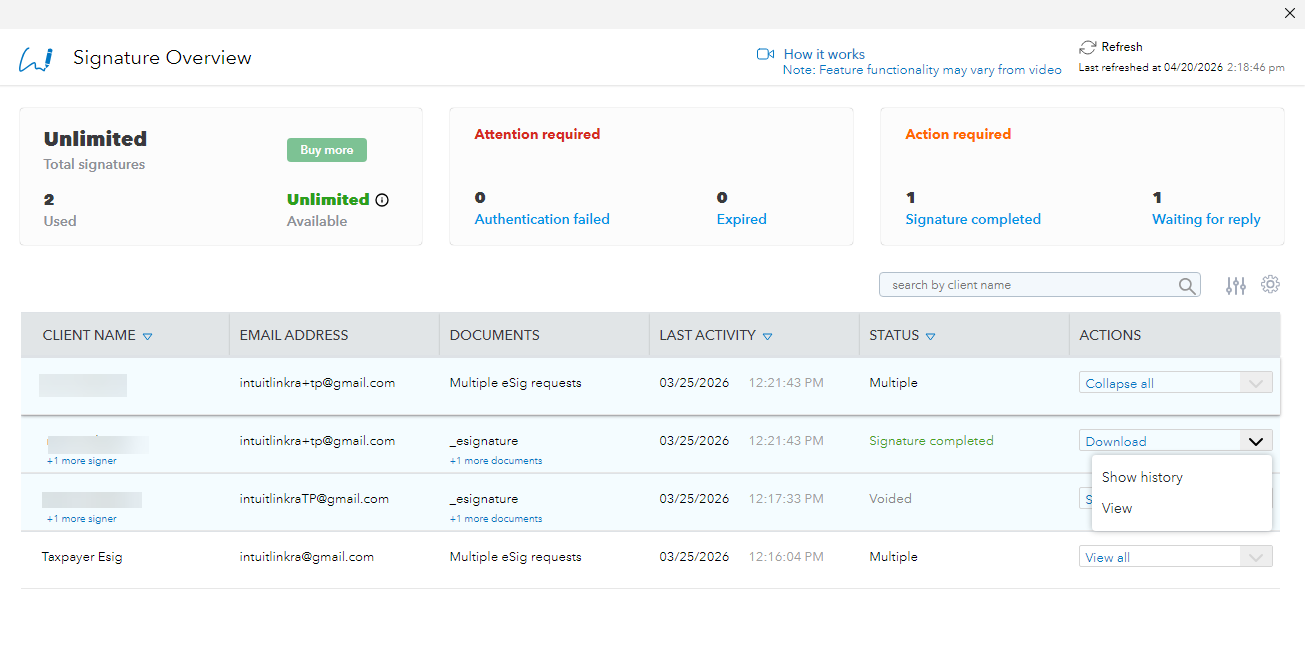This screenshot has height=655, width=1305.
Task: Click the info icon beside Unlimited Available
Action: pos(382,200)
